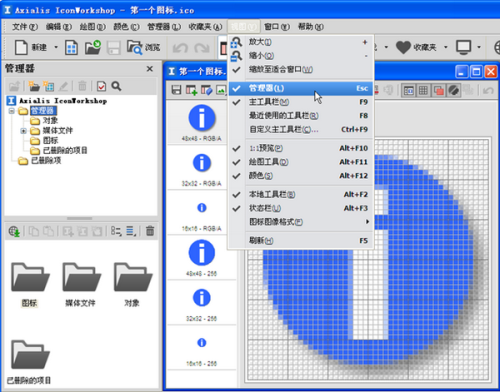Click the globe download icon in lower toolbar
This screenshot has width=500, height=392.
pyautogui.click(x=14, y=231)
